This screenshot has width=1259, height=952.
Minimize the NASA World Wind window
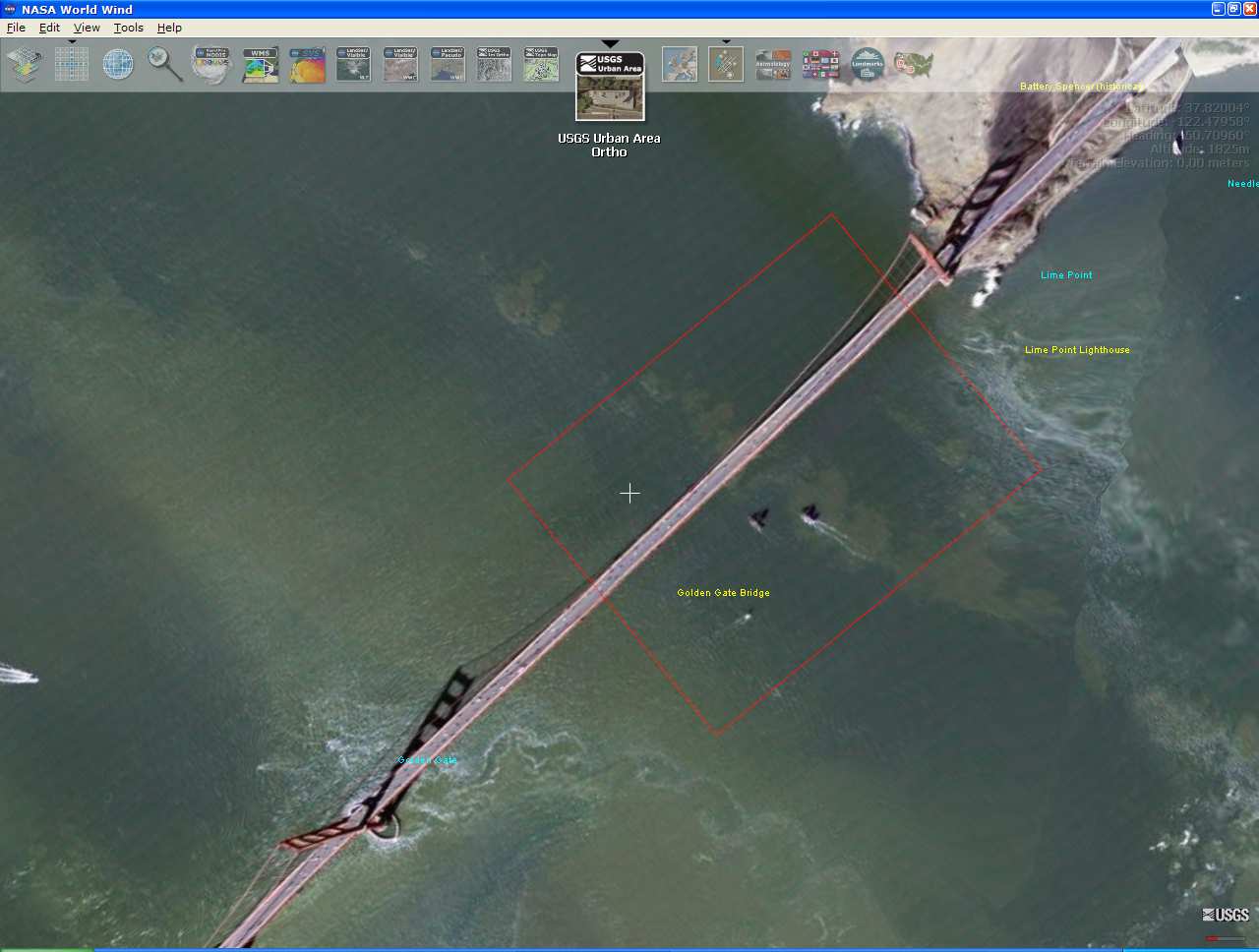click(x=1218, y=9)
